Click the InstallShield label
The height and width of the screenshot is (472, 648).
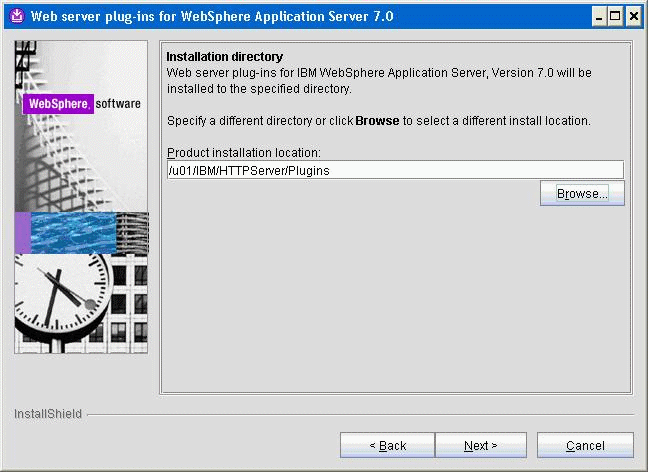pyautogui.click(x=48, y=414)
